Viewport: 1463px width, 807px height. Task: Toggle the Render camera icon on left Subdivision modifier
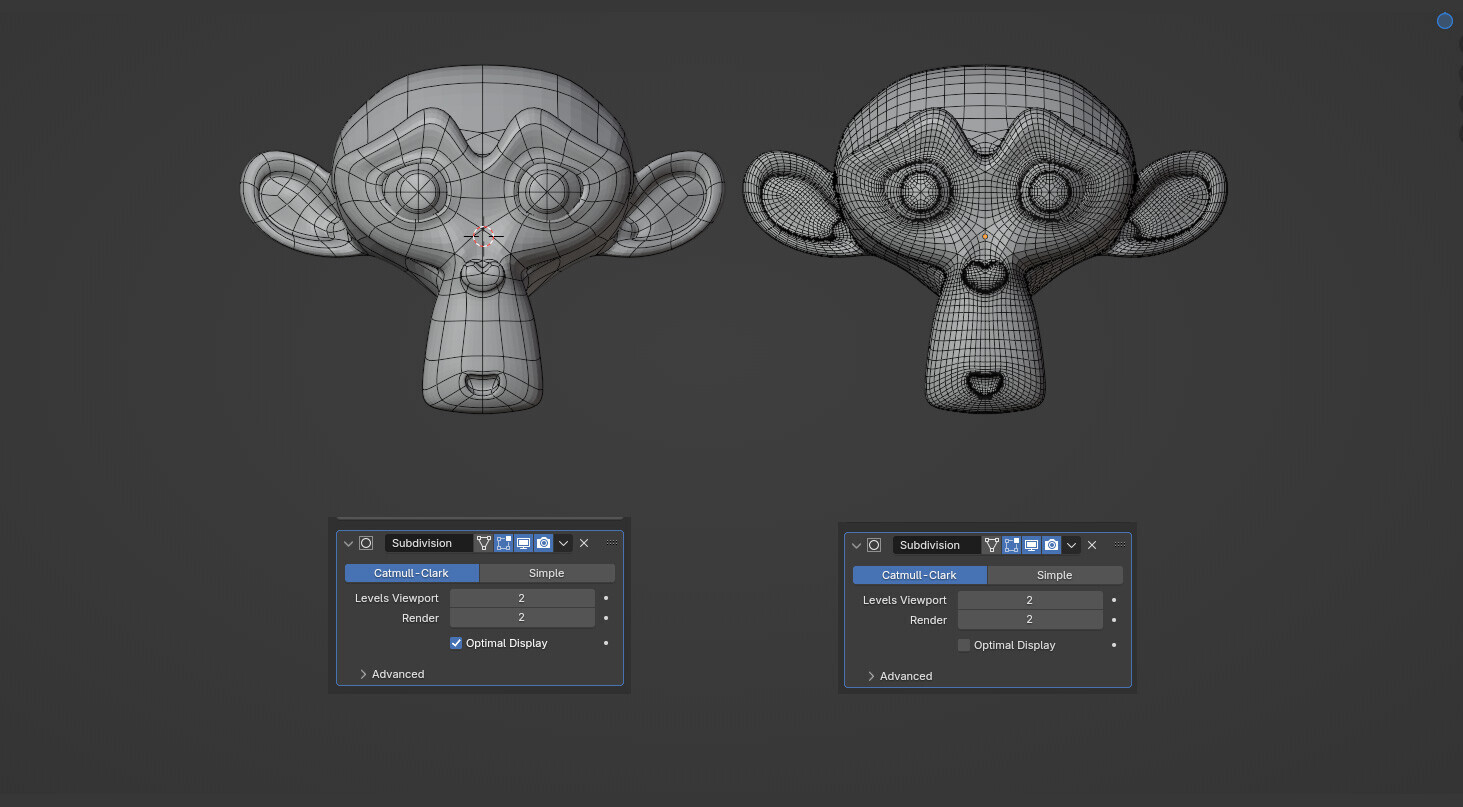[543, 543]
